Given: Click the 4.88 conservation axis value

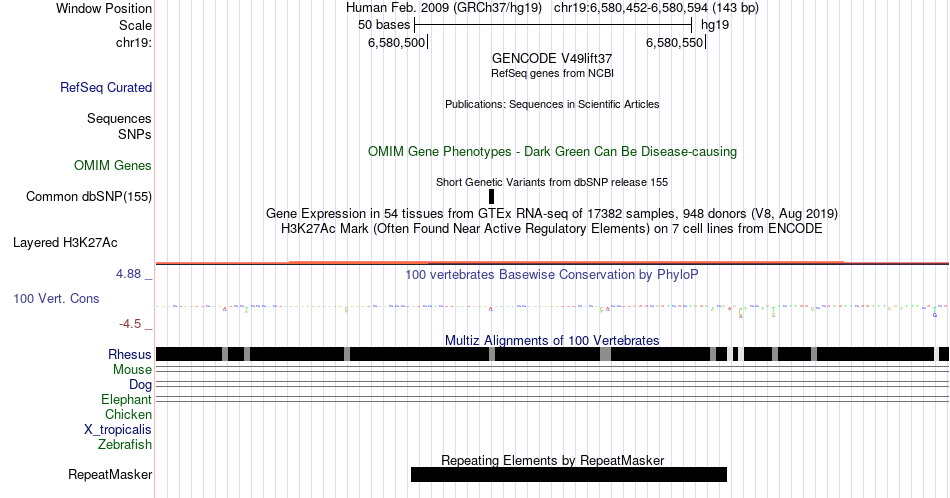Looking at the screenshot, I should tap(128, 274).
